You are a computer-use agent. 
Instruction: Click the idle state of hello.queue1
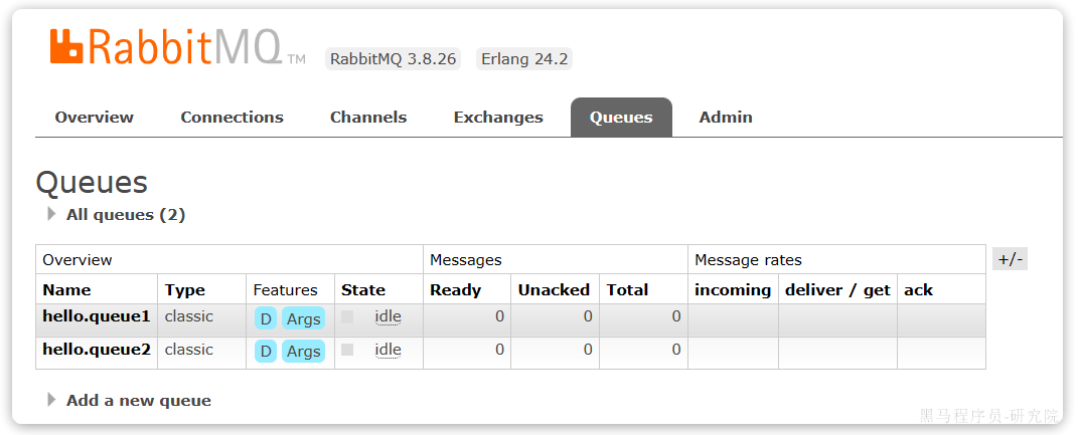click(388, 317)
